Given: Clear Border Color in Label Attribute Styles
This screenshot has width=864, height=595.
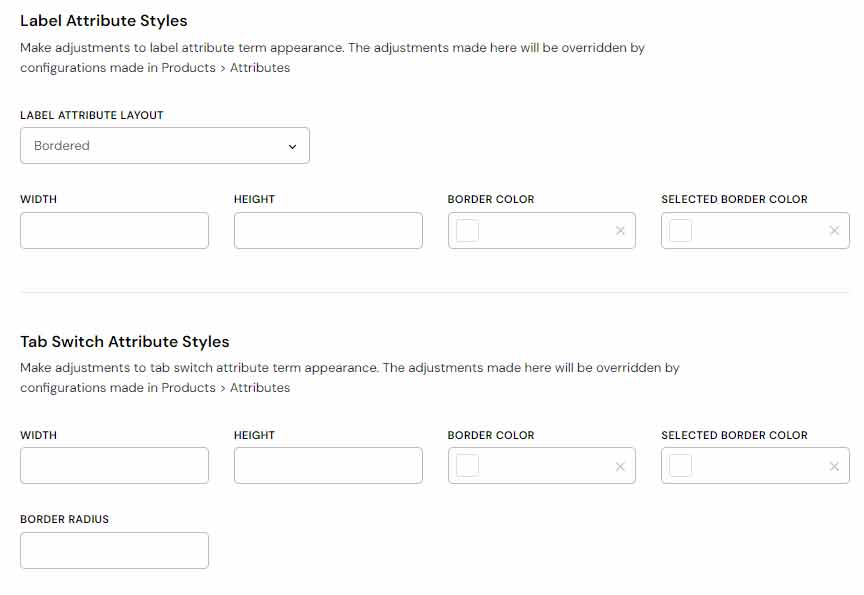Looking at the screenshot, I should pos(620,231).
